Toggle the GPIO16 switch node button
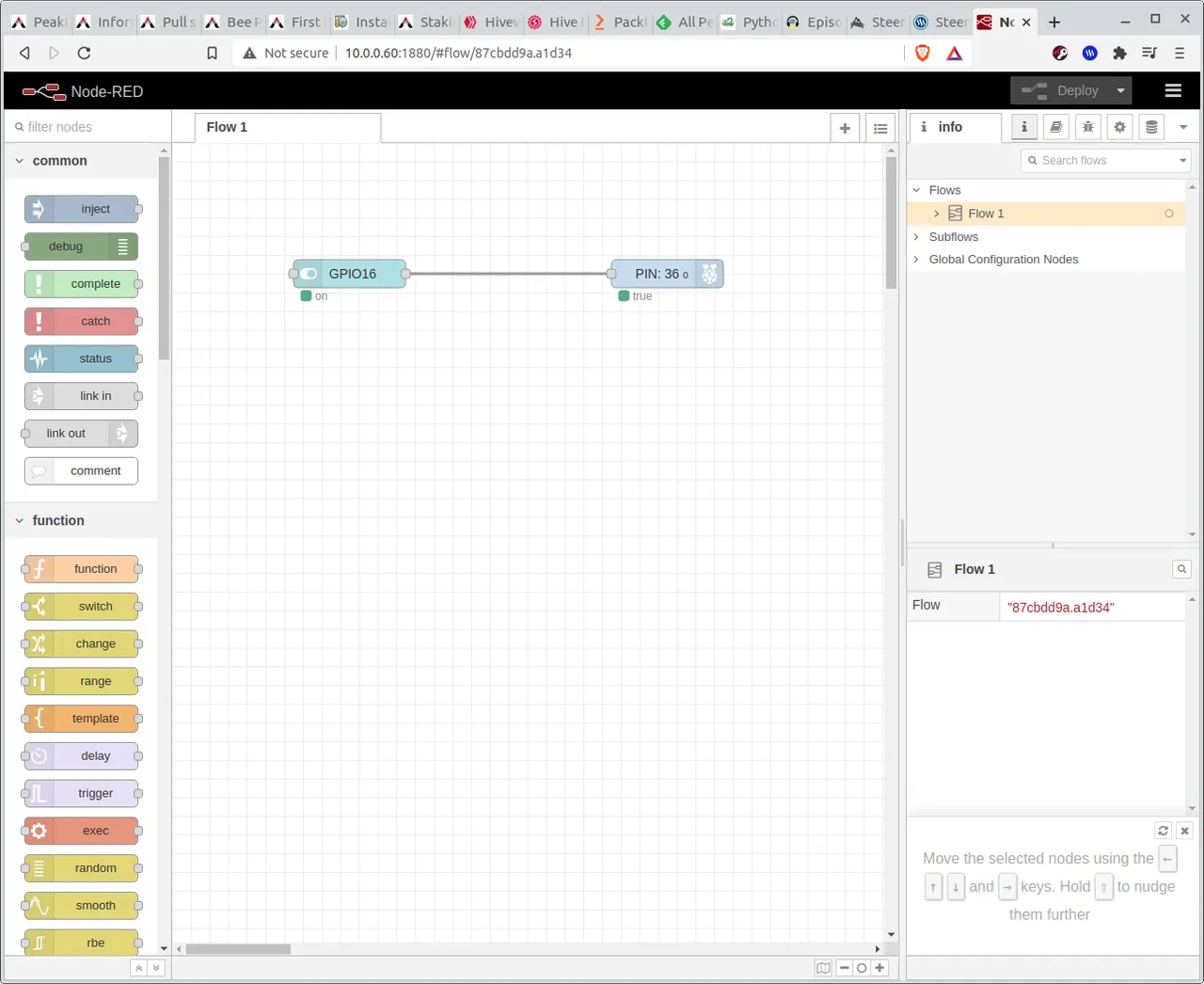 (x=308, y=274)
